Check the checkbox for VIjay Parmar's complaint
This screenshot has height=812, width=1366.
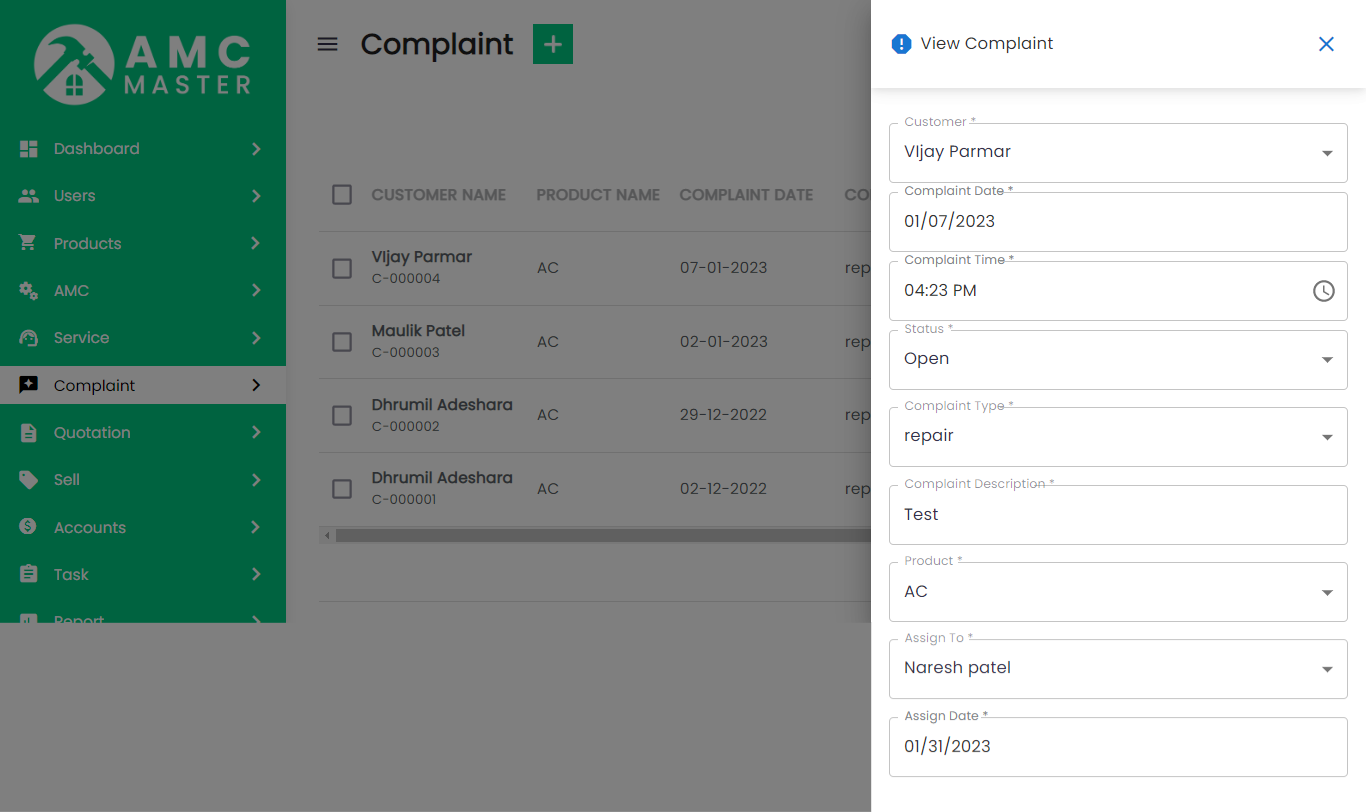point(341,268)
